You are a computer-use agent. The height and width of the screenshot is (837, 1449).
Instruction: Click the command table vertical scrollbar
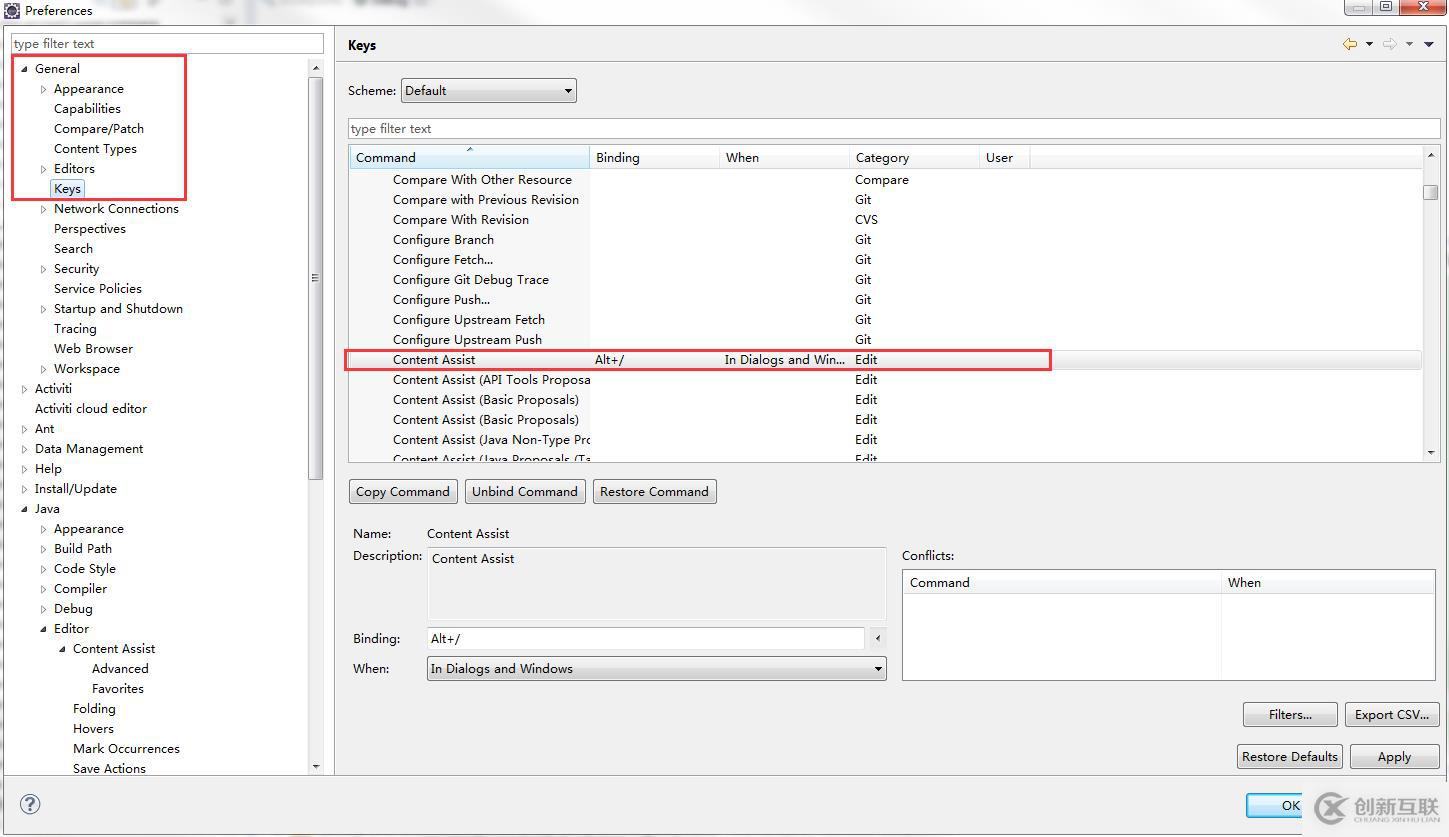tap(1430, 300)
